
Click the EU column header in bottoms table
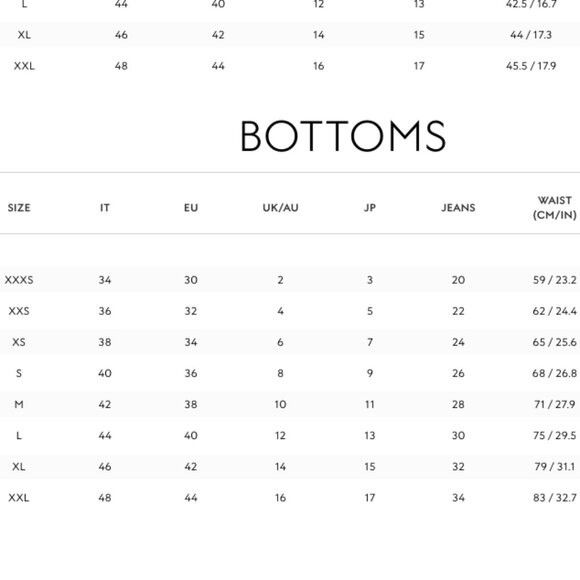coord(191,208)
